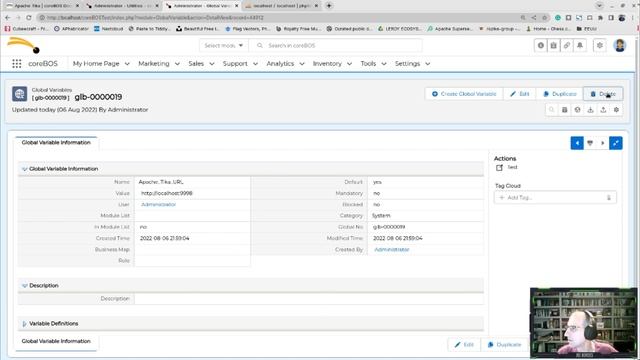Click the value Apache_Tika_URL in Name
Viewport: 640px width, 360px height.
click(x=161, y=182)
